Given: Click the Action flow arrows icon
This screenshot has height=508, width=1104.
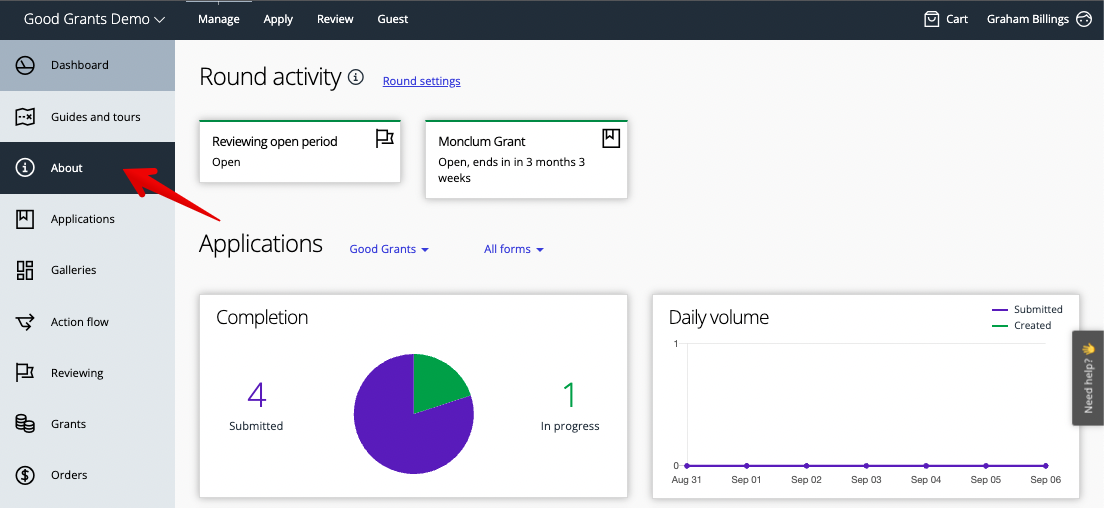Looking at the screenshot, I should coord(25,322).
